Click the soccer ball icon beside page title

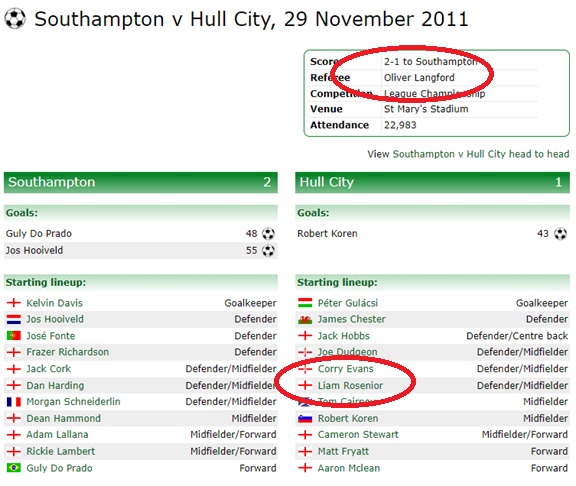coord(15,18)
